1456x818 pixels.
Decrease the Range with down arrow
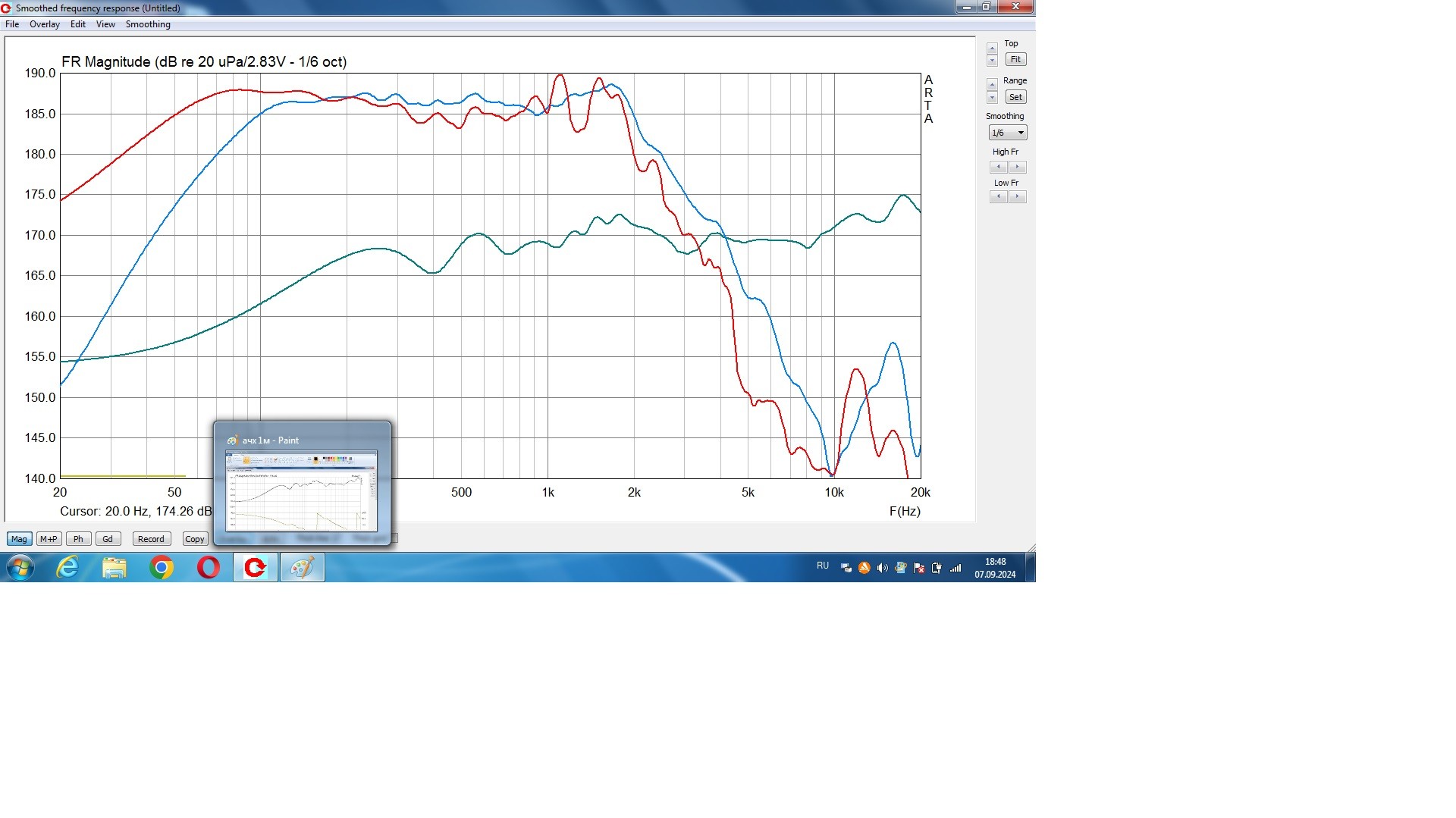992,99
